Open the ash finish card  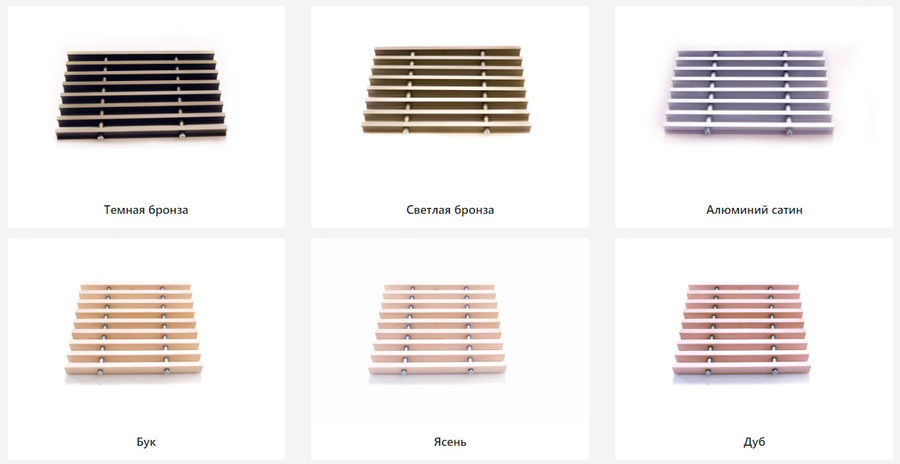click(450, 349)
